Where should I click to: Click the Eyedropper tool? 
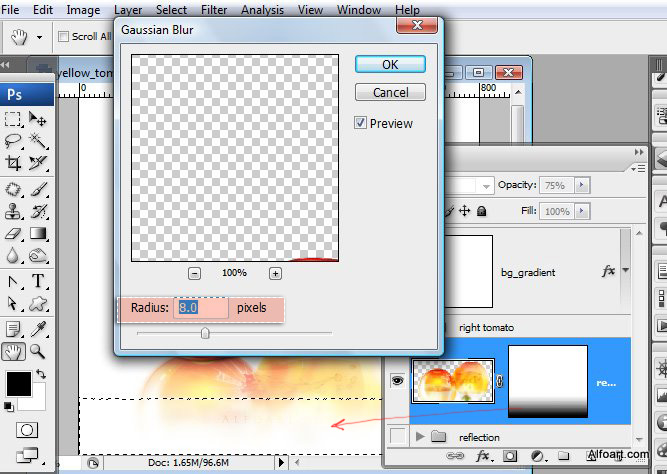point(39,328)
